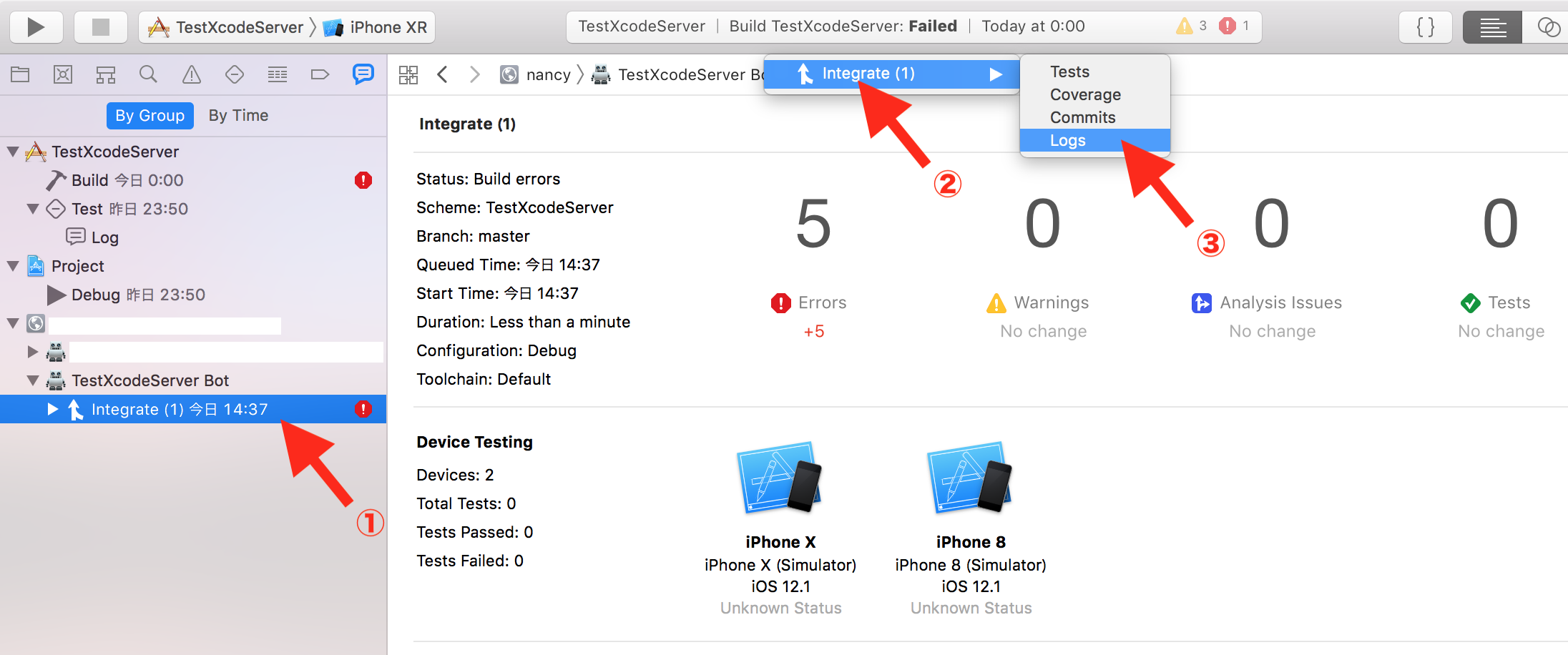Open the Project navigator folder icon
Viewport: 1568px width, 655px height.
pyautogui.click(x=20, y=74)
